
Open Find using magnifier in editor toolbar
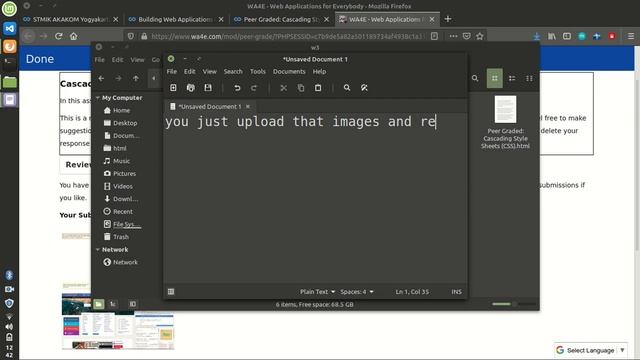347,88
